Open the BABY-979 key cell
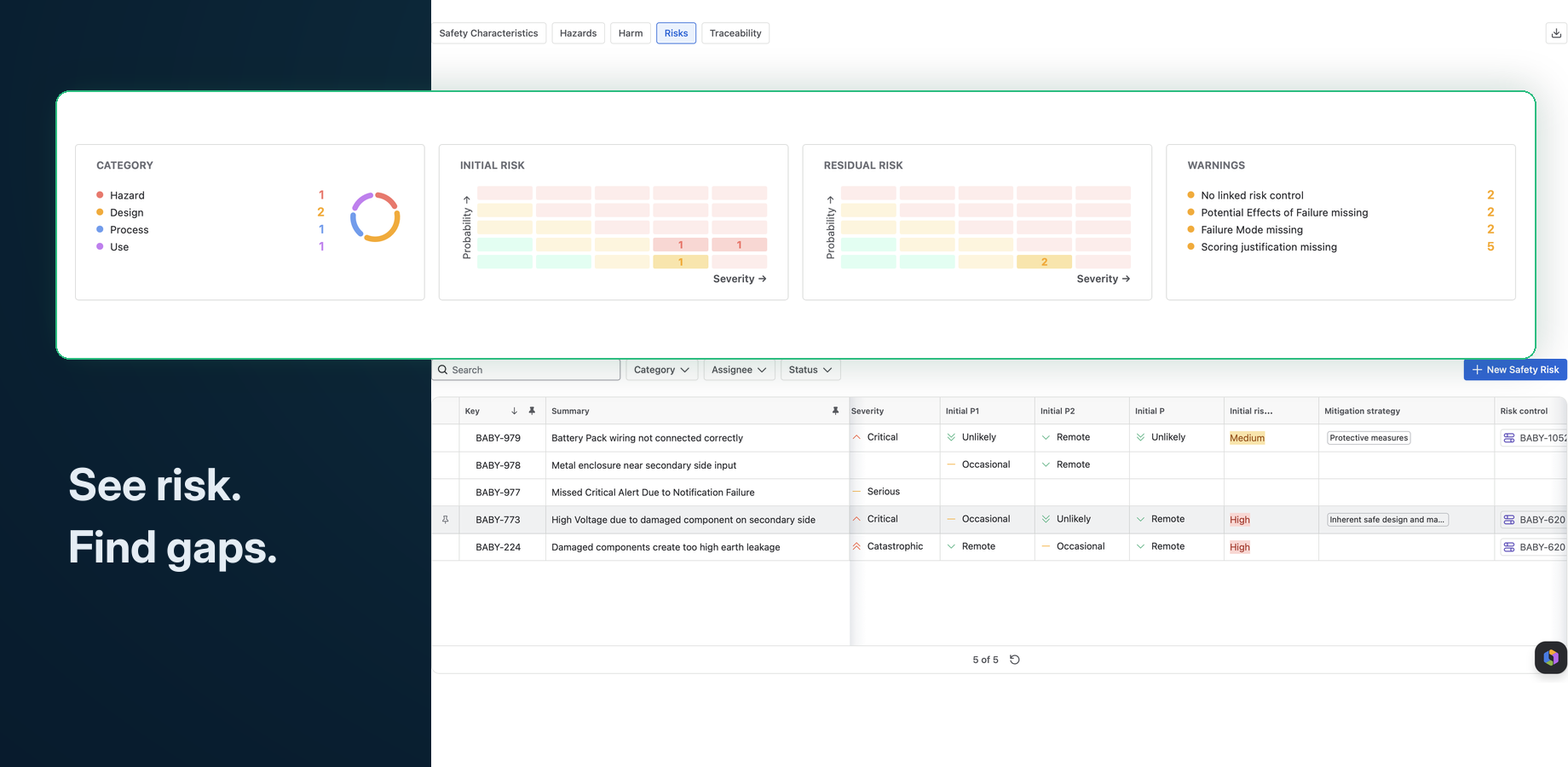 [x=503, y=438]
